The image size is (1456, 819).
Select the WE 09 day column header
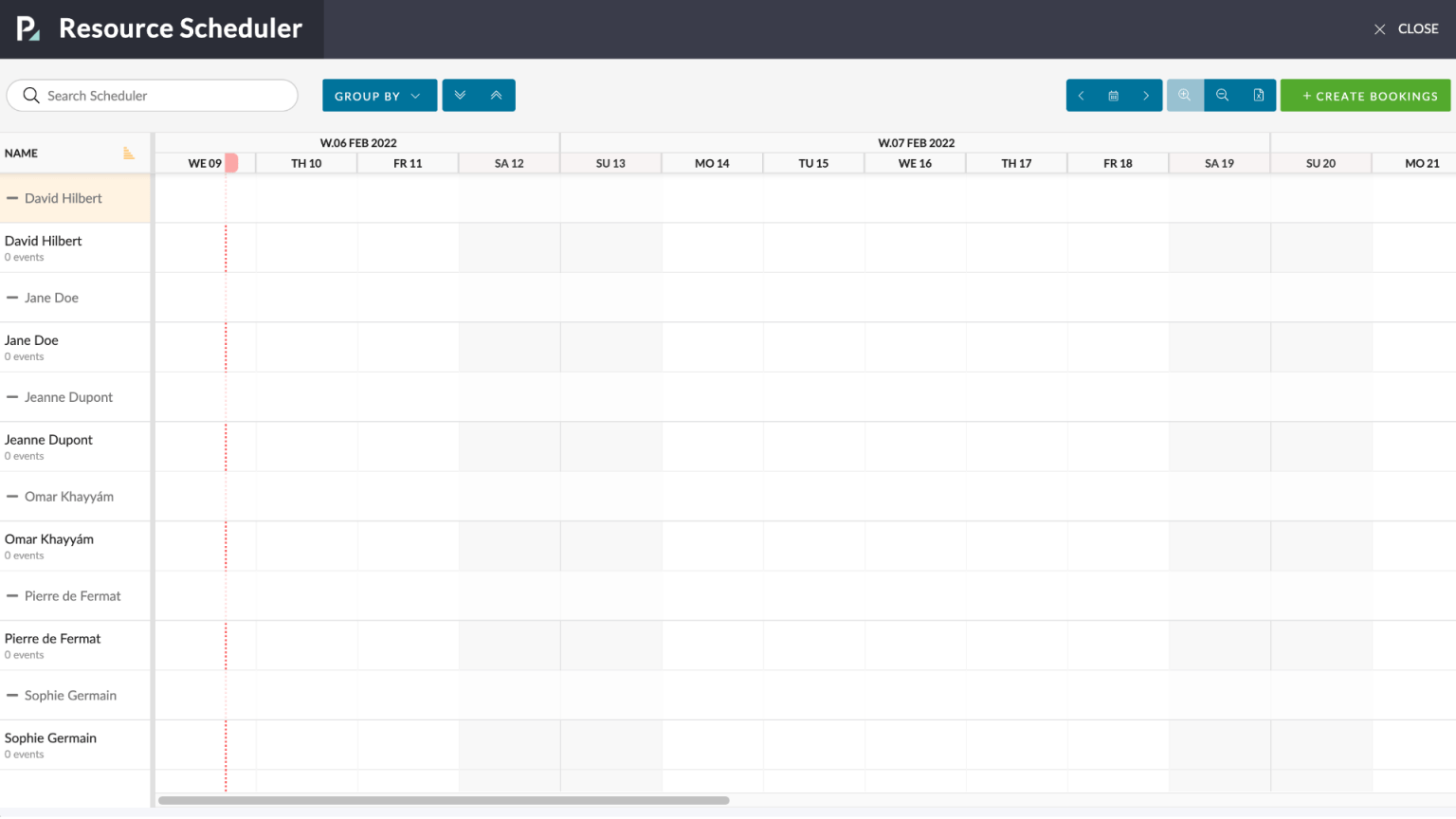204,162
